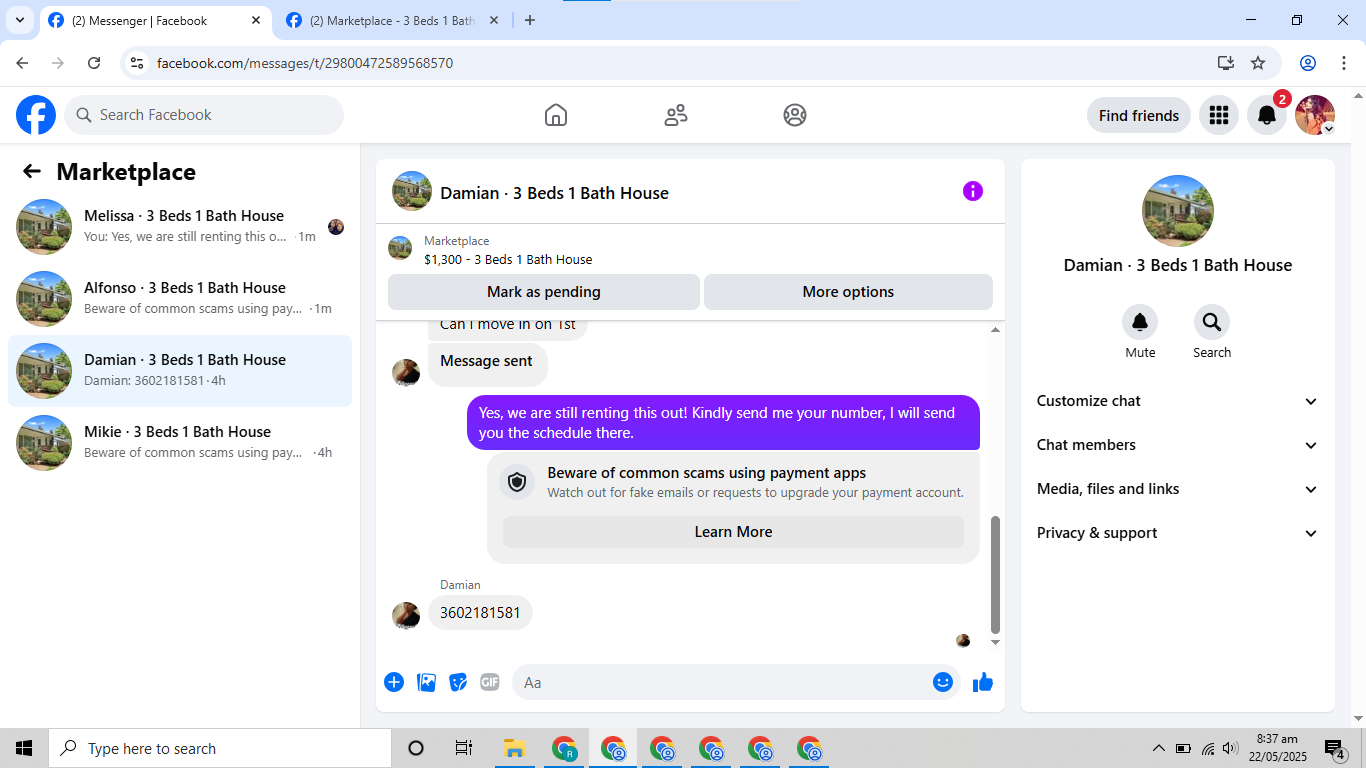Open the emoji picker in message box
This screenshot has width=1366, height=768.
point(943,682)
